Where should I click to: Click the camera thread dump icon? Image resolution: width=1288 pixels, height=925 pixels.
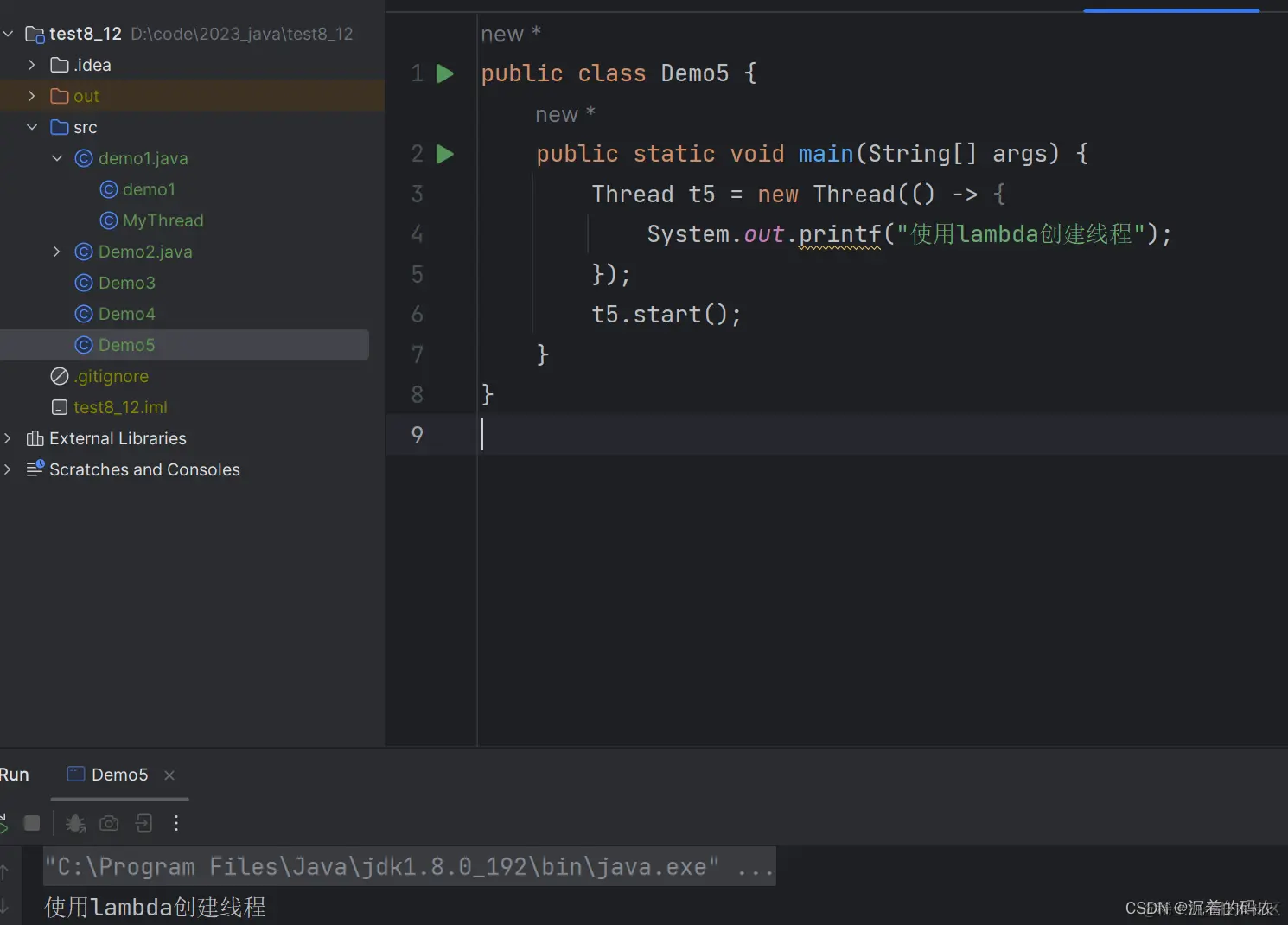tap(109, 823)
